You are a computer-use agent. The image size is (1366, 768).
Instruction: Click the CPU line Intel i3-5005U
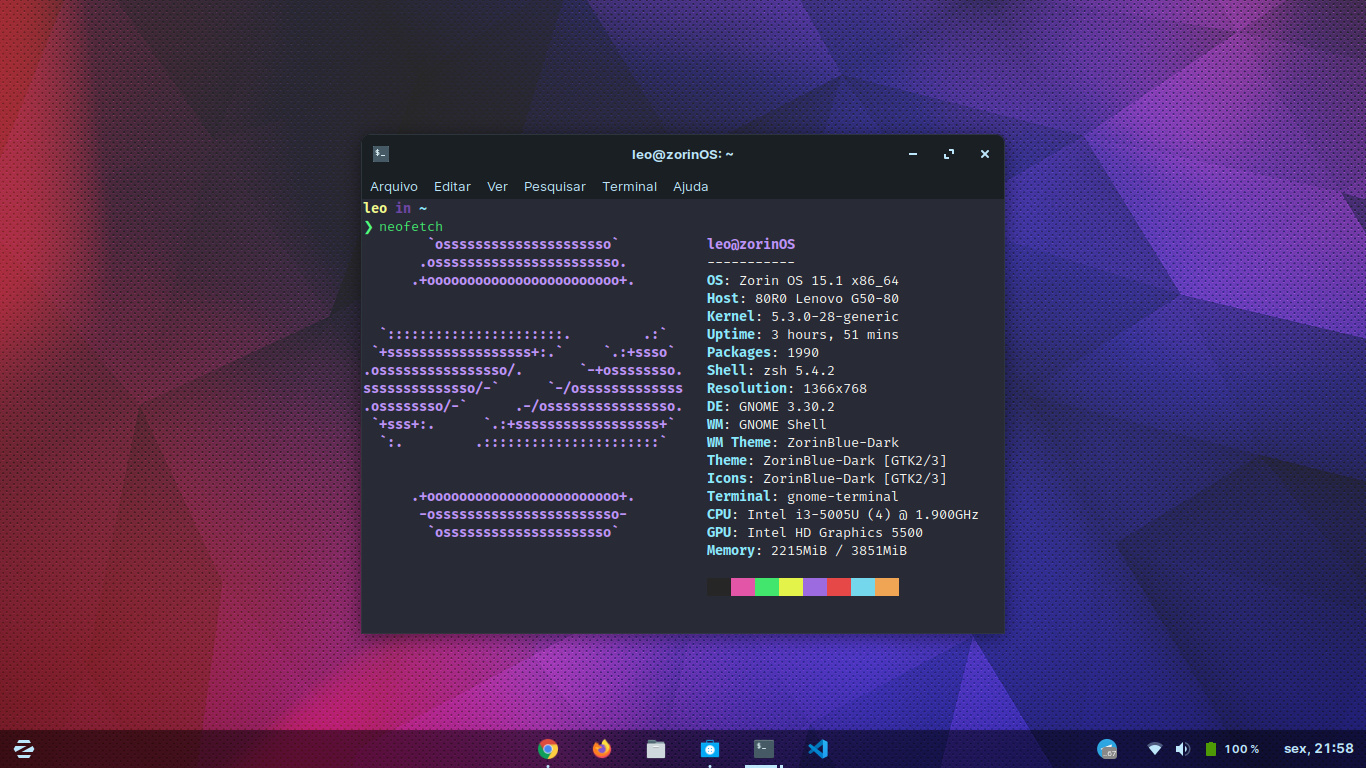pos(843,515)
